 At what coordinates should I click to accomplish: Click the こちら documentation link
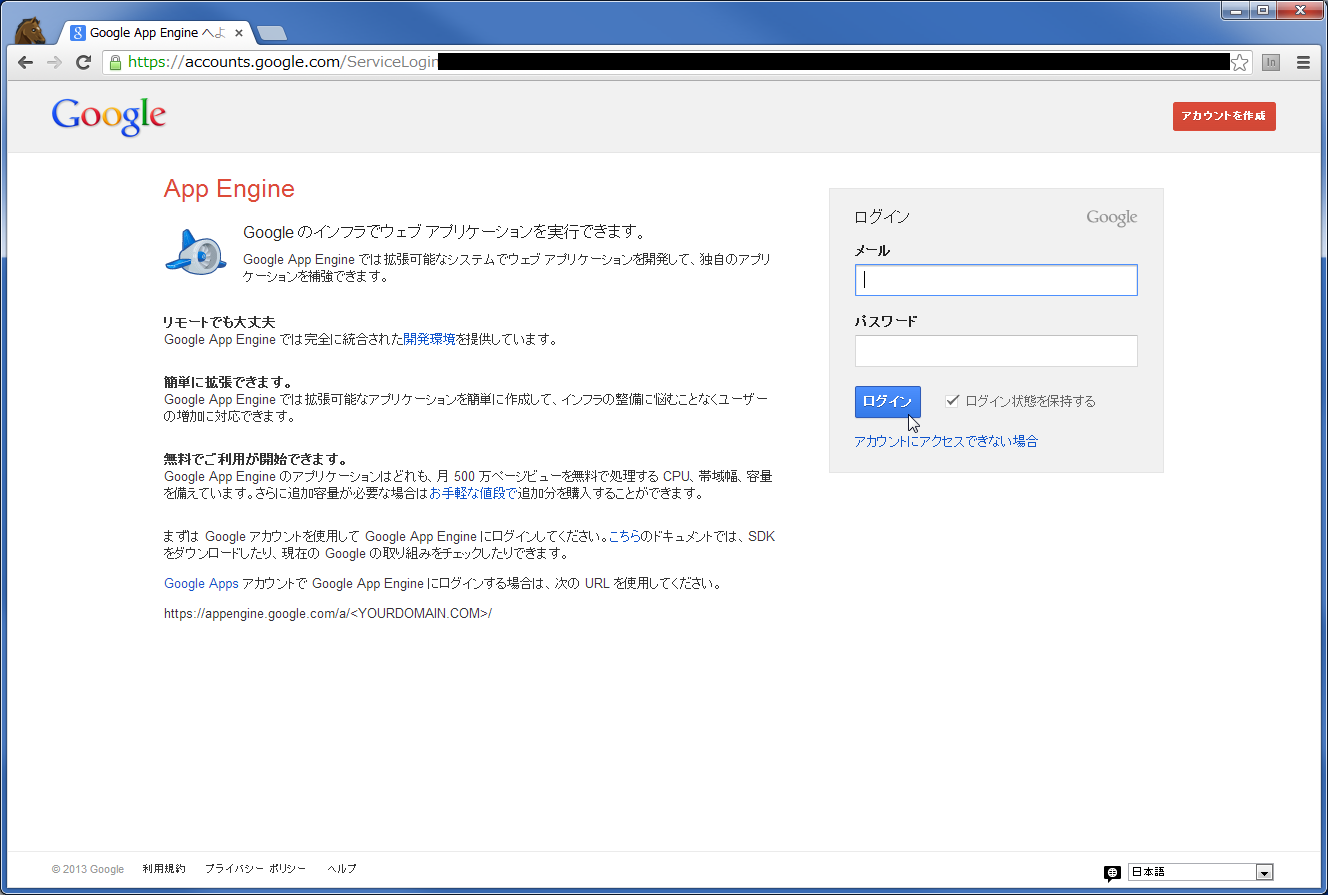pos(624,537)
